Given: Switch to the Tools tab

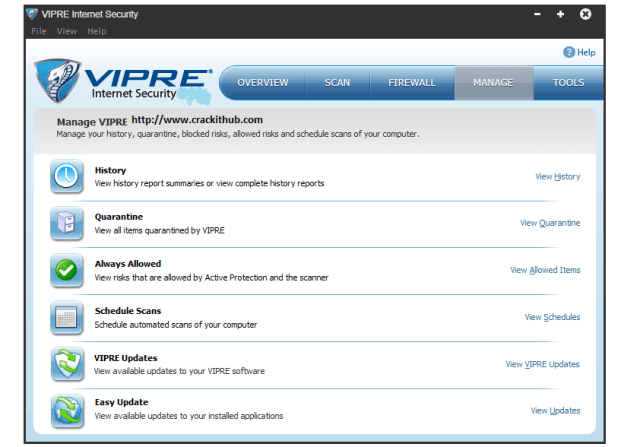Looking at the screenshot, I should 568,82.
